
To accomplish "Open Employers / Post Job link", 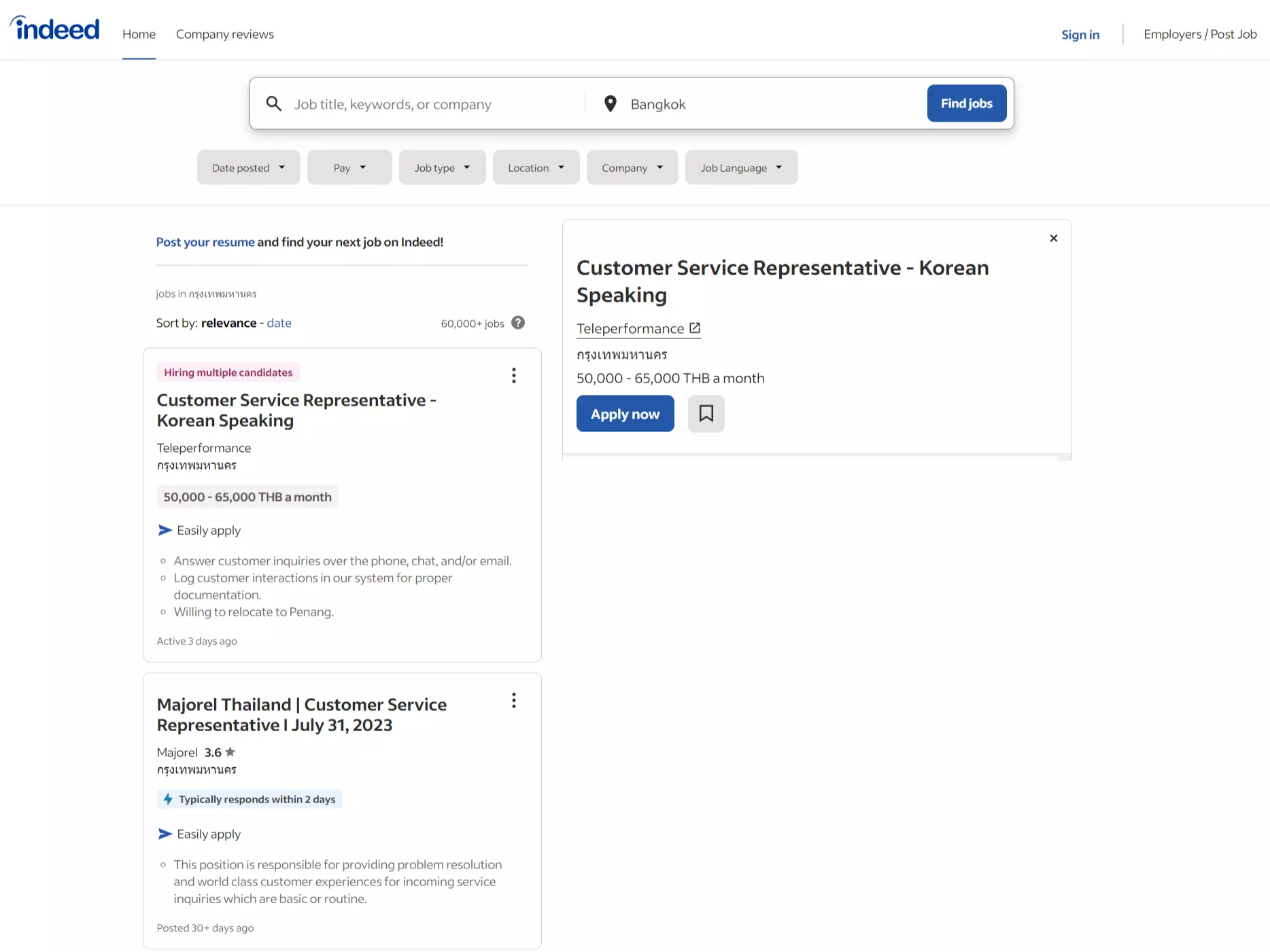I will tap(1201, 34).
